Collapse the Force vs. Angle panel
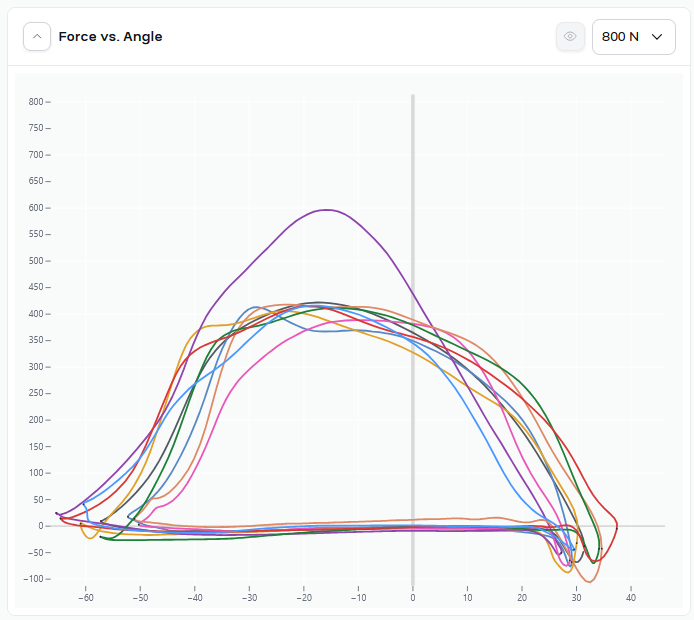 (x=37, y=36)
